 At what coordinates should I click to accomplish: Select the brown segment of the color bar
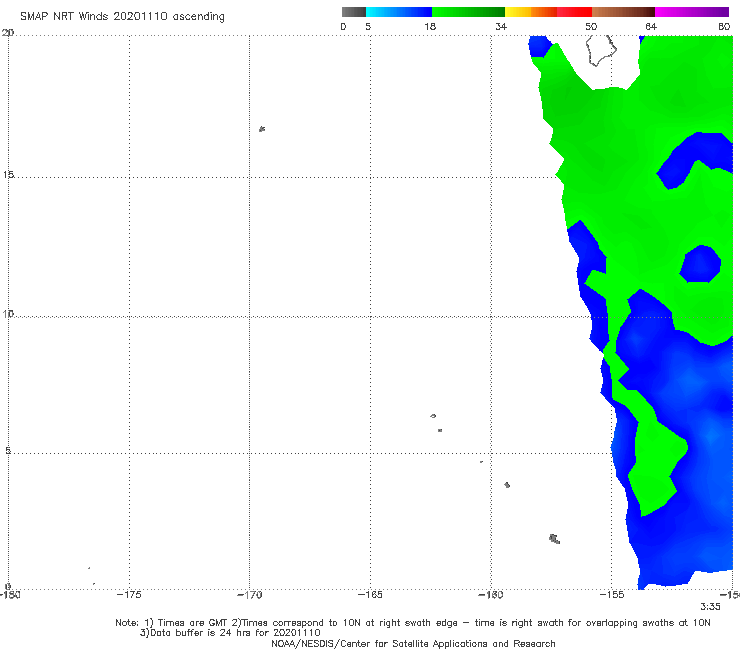(x=623, y=12)
